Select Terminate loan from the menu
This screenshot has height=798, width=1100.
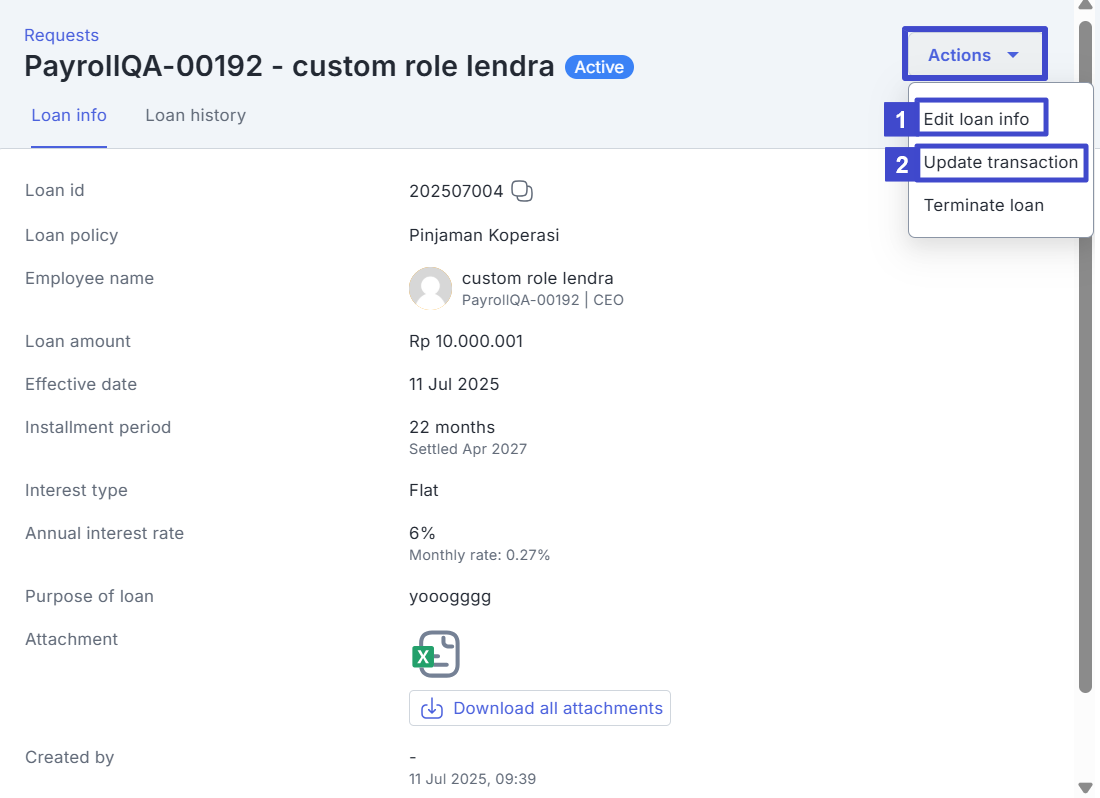[x=983, y=205]
